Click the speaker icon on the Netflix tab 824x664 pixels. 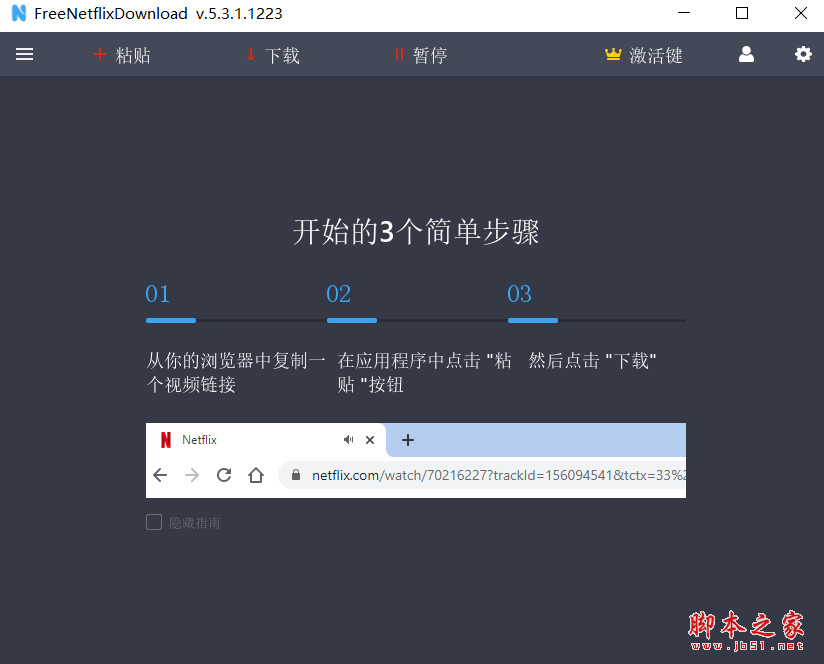(348, 440)
